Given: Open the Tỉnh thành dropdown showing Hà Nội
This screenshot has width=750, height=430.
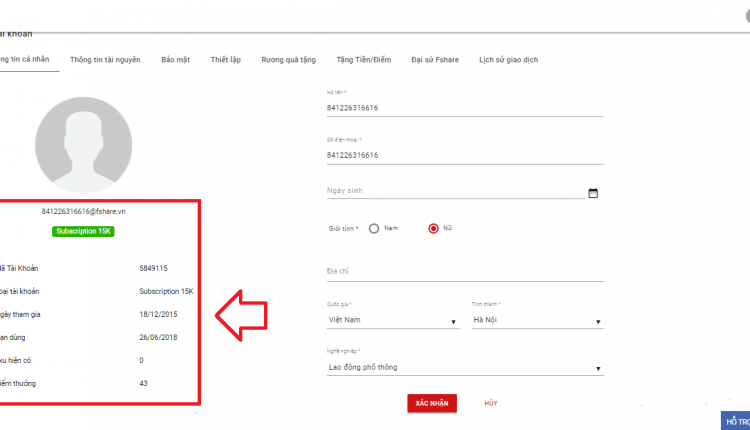Looking at the screenshot, I should click(x=538, y=320).
